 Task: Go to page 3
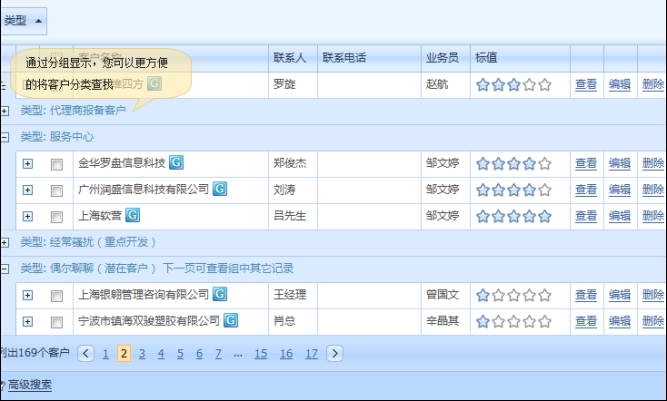pyautogui.click(x=142, y=354)
